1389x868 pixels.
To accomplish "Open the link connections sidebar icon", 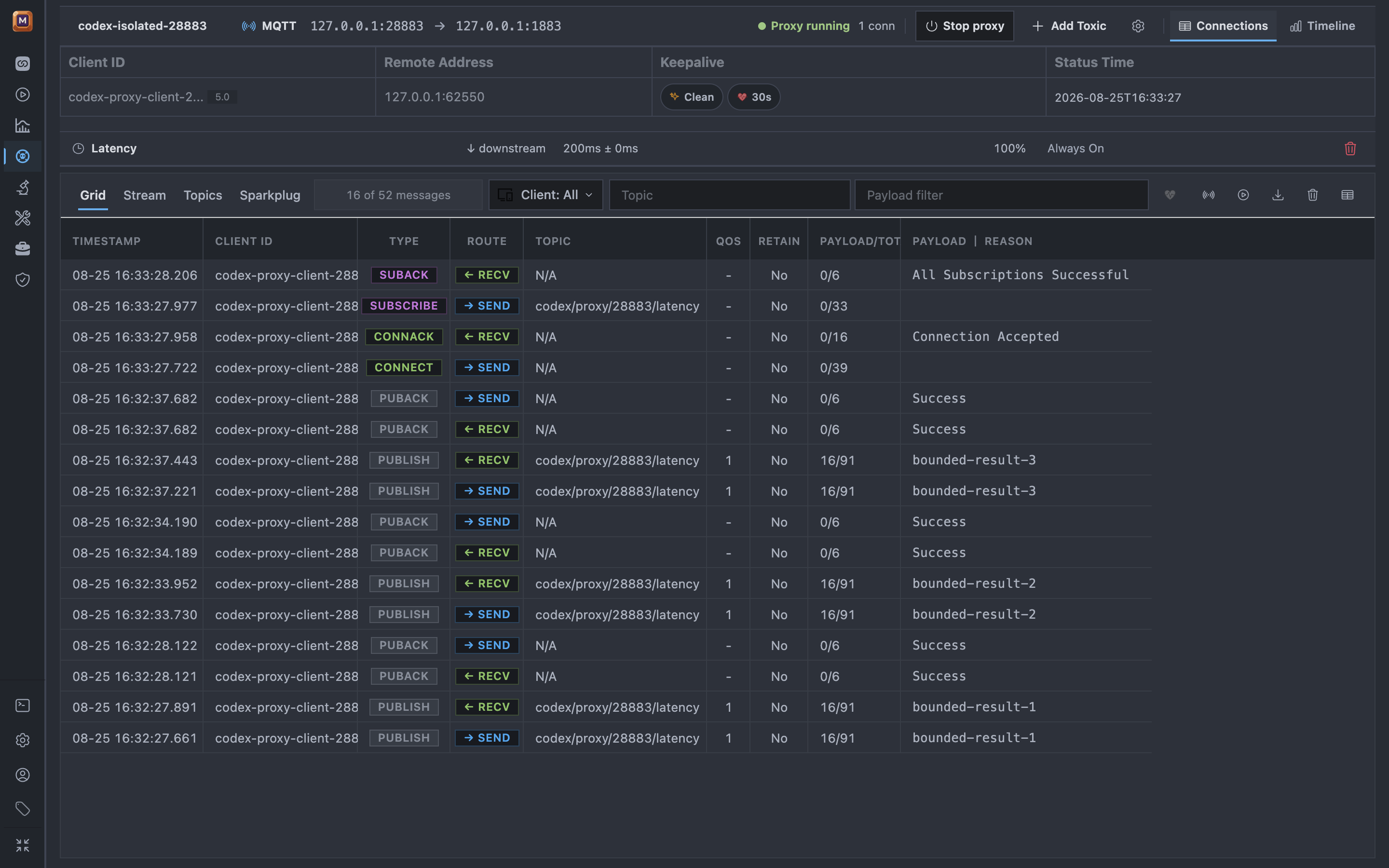I will click(x=22, y=64).
